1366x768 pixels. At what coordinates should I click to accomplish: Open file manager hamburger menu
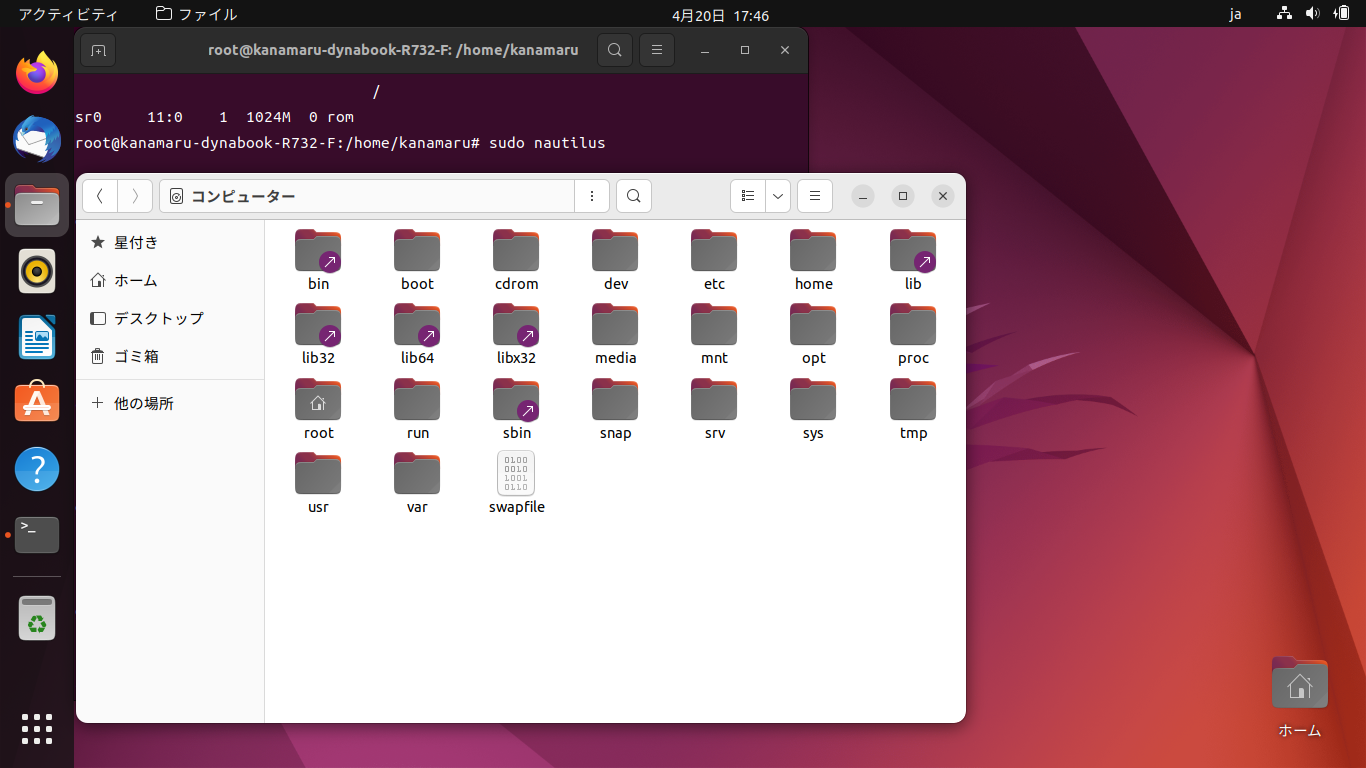click(815, 196)
